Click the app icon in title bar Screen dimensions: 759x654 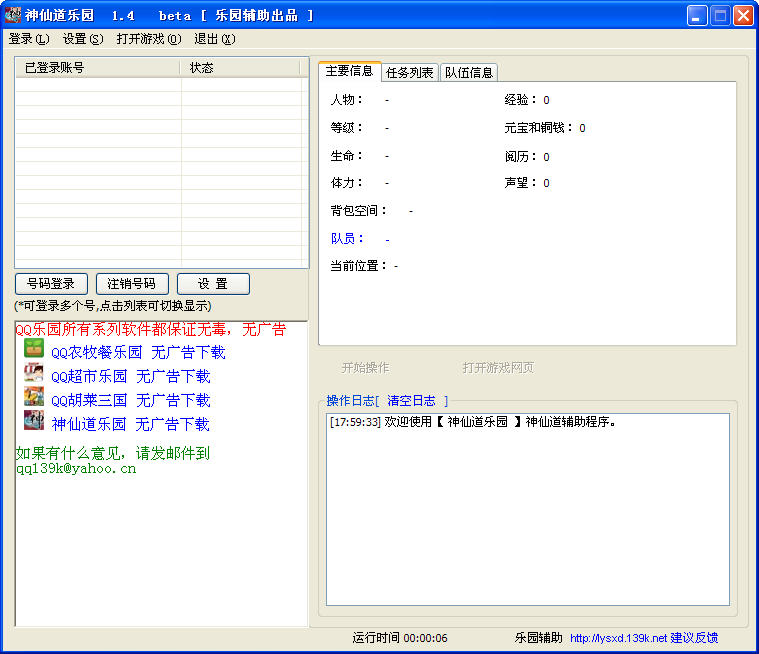click(13, 15)
